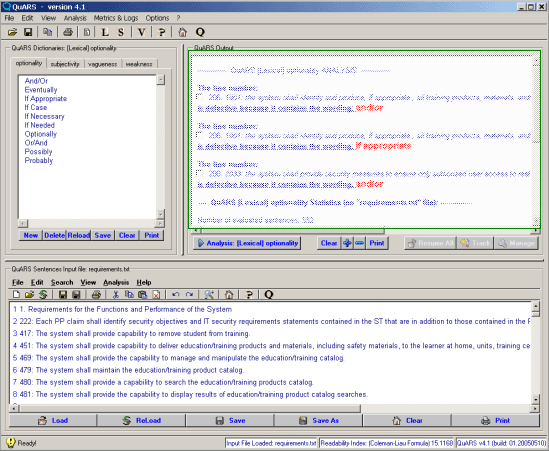Viewport: 549px width, 451px height.
Task: Click home icon in sentences toolbar
Action: (229, 295)
